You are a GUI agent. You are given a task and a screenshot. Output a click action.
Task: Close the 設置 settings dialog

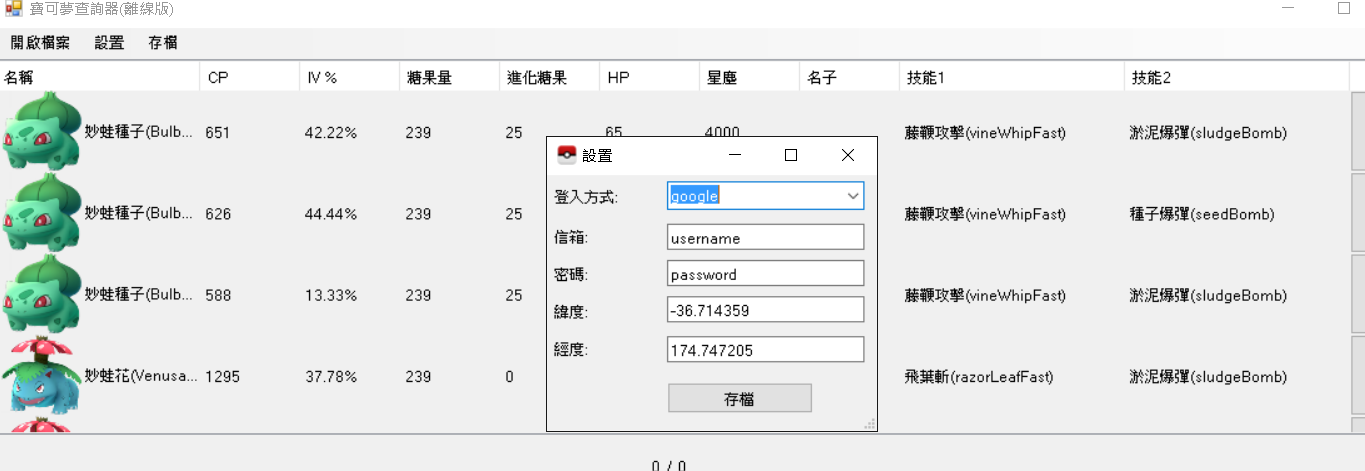coord(848,155)
